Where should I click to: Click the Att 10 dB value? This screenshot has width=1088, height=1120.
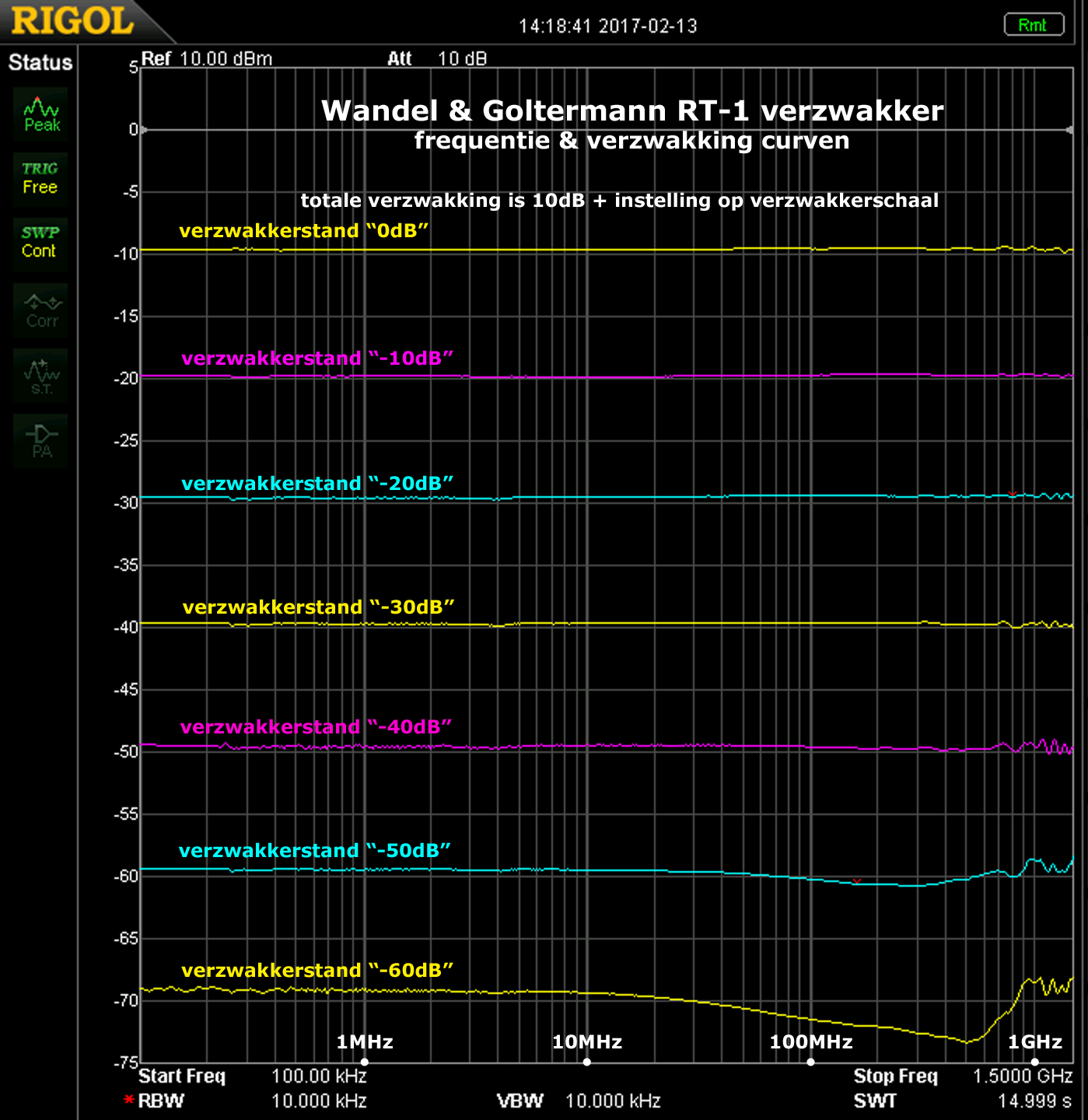click(x=462, y=59)
